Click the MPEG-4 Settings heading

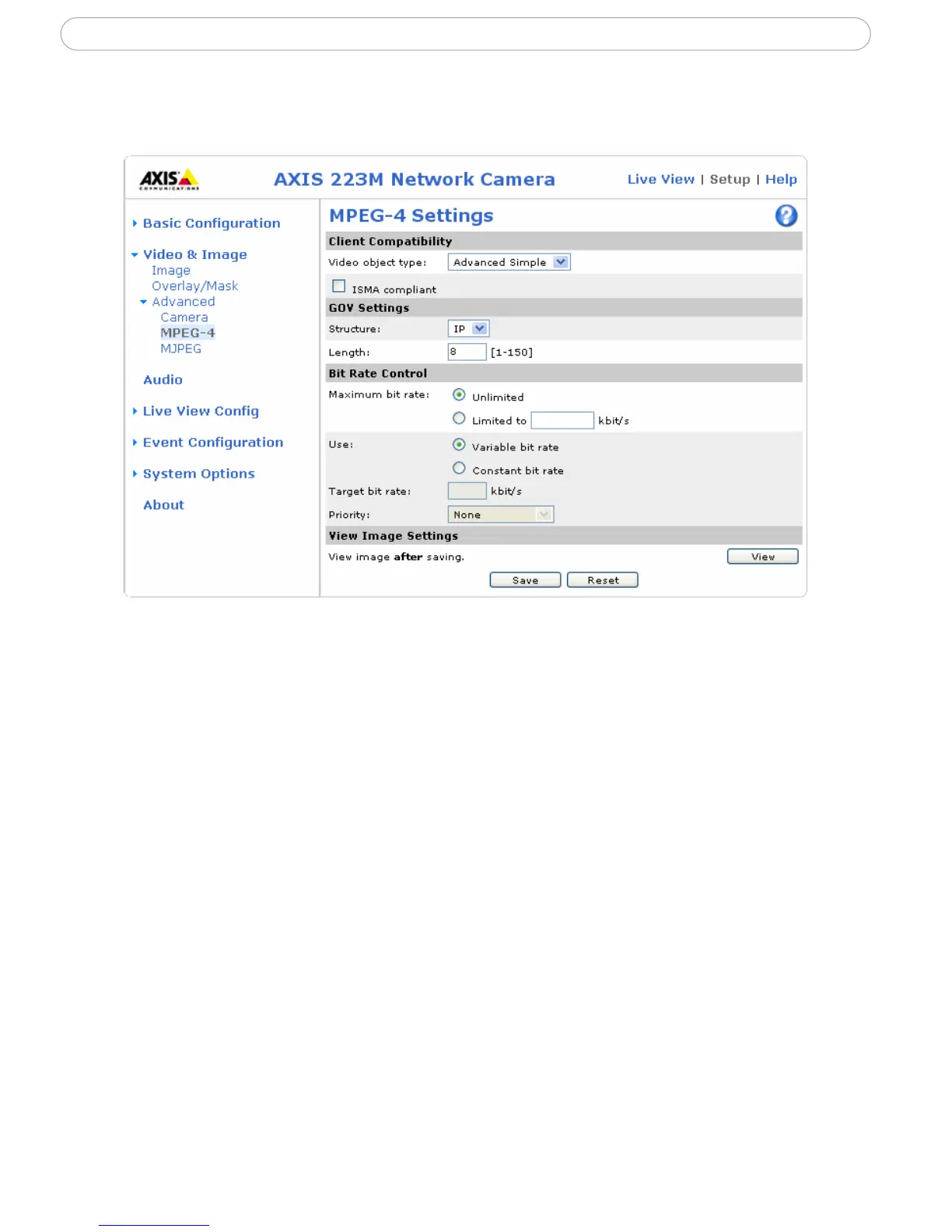(411, 215)
